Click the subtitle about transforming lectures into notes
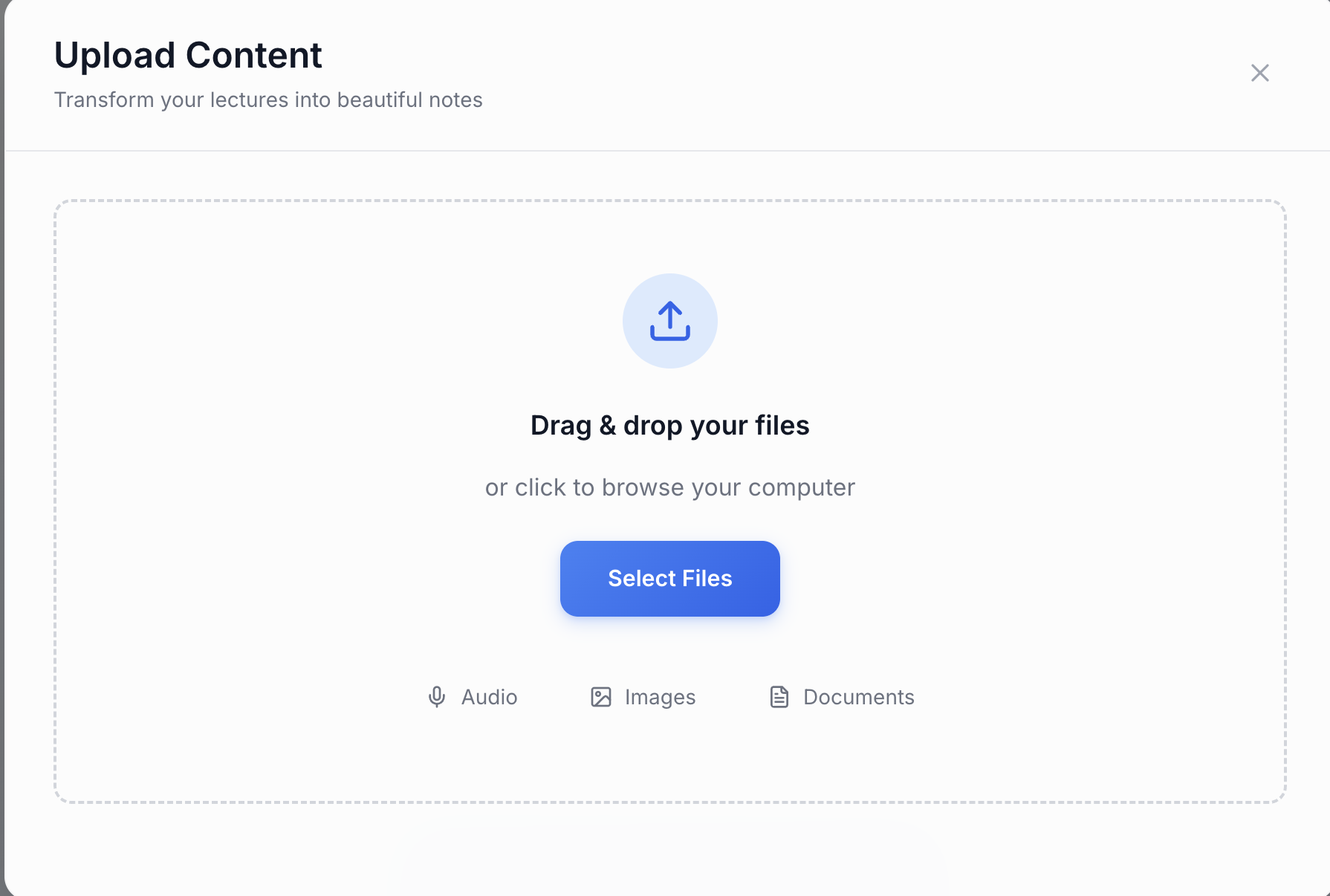The image size is (1330, 896). [x=267, y=99]
